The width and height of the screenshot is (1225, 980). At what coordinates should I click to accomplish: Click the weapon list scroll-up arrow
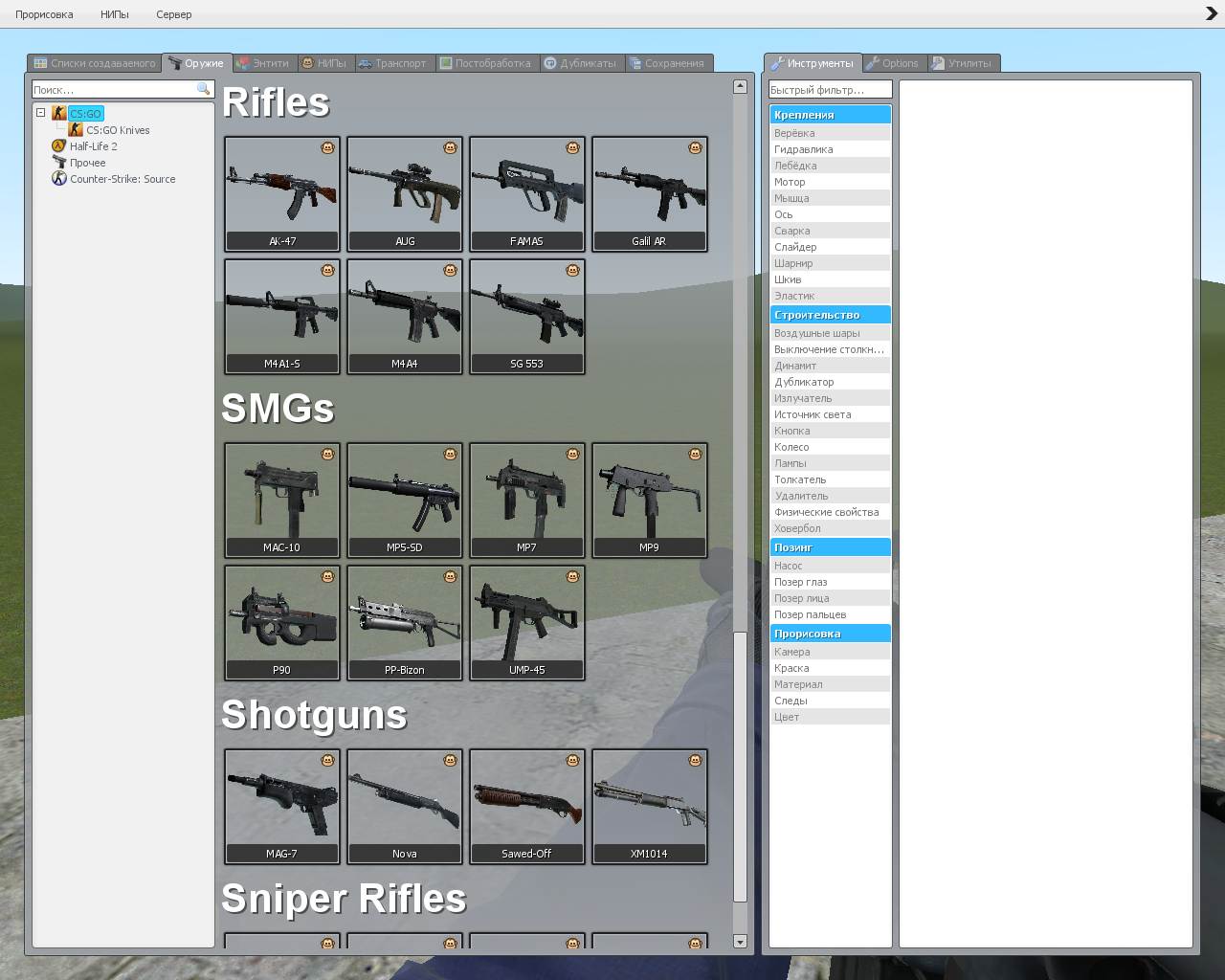tap(740, 86)
